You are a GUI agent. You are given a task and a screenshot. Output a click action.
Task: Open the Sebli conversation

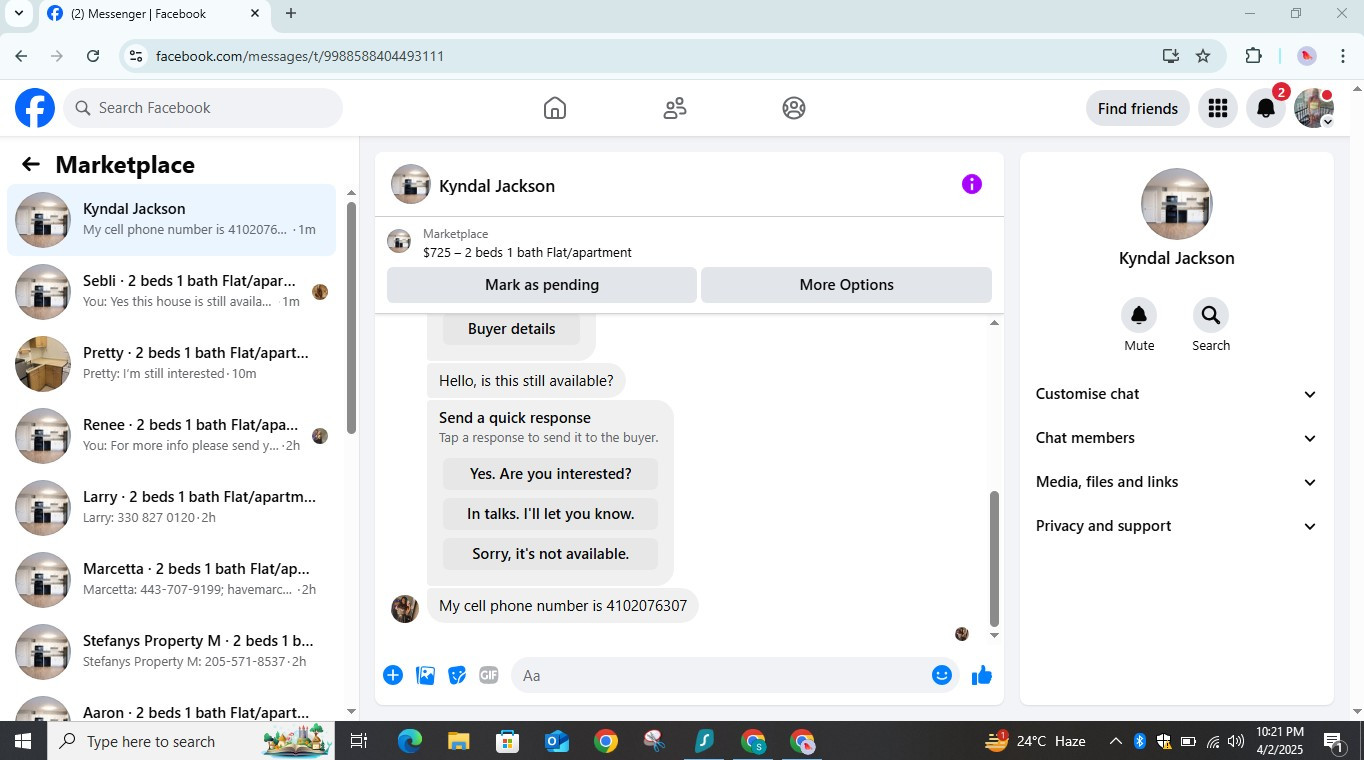pyautogui.click(x=172, y=292)
